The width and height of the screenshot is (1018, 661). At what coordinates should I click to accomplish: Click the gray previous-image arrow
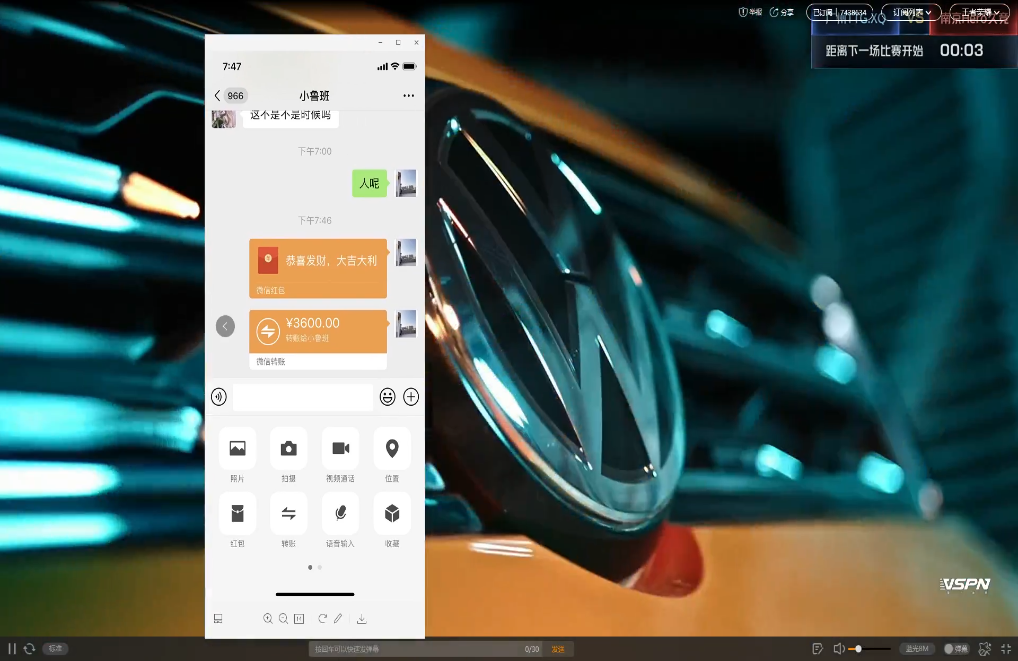(x=225, y=326)
